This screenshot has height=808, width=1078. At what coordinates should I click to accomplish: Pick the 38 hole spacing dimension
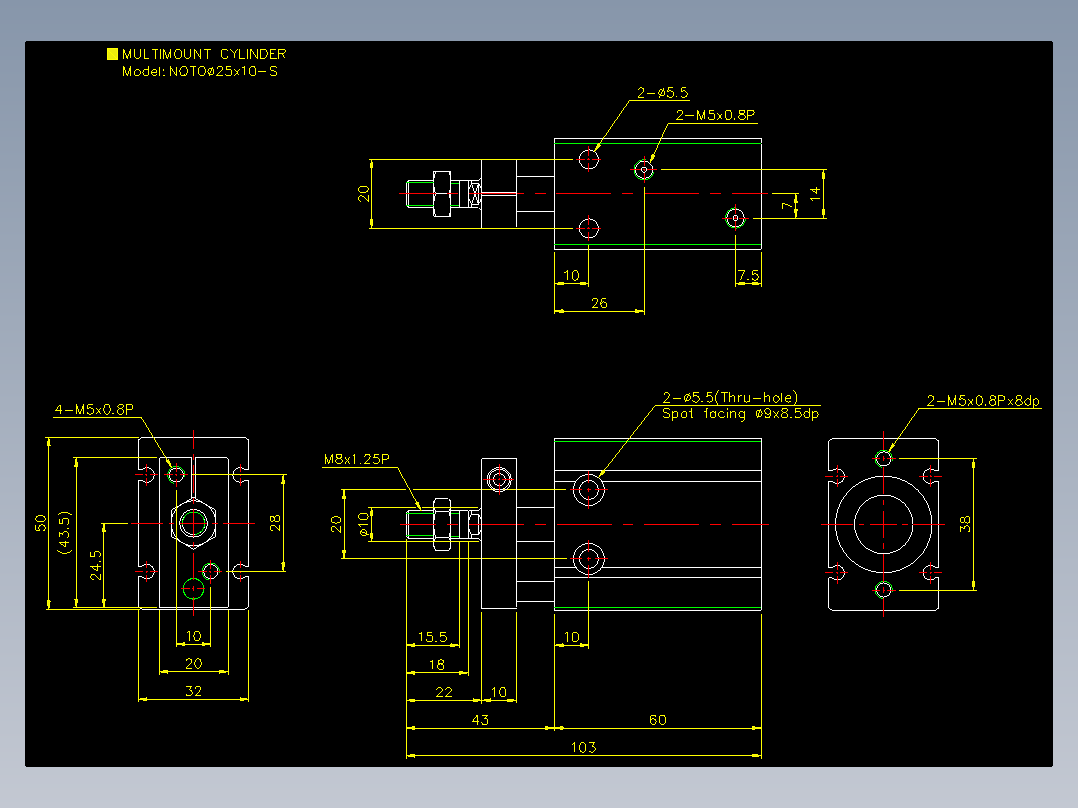coord(965,524)
